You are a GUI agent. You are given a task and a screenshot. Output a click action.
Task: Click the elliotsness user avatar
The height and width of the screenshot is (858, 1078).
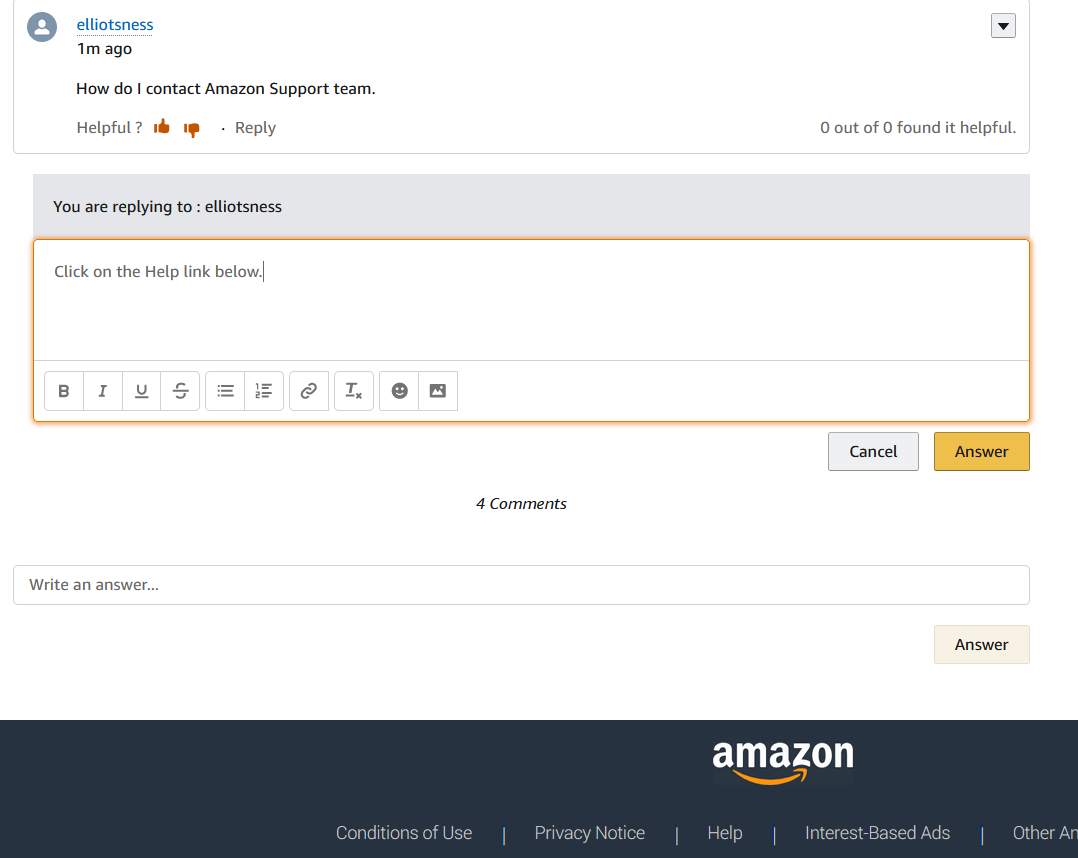pyautogui.click(x=42, y=27)
